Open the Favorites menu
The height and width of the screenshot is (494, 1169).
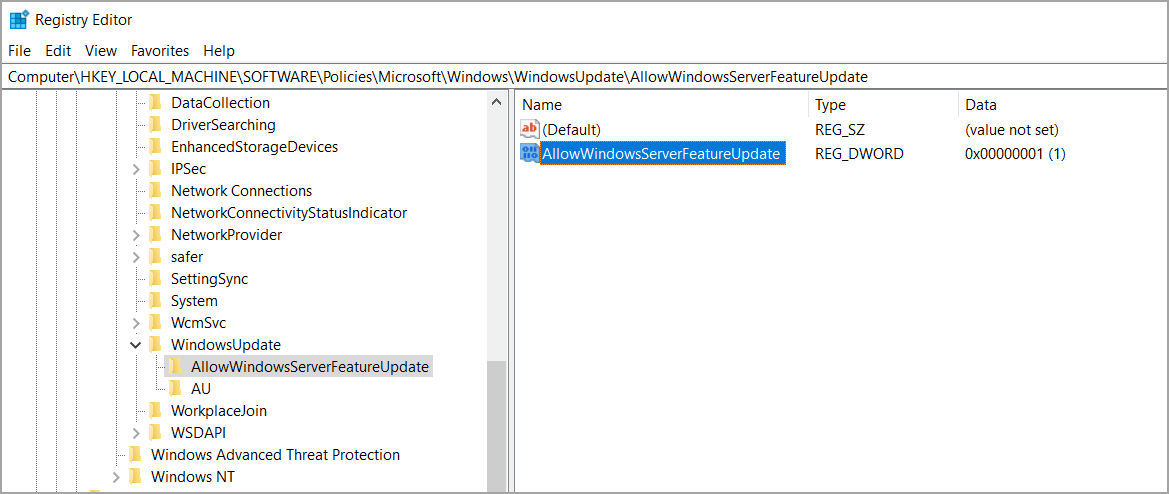click(x=160, y=51)
